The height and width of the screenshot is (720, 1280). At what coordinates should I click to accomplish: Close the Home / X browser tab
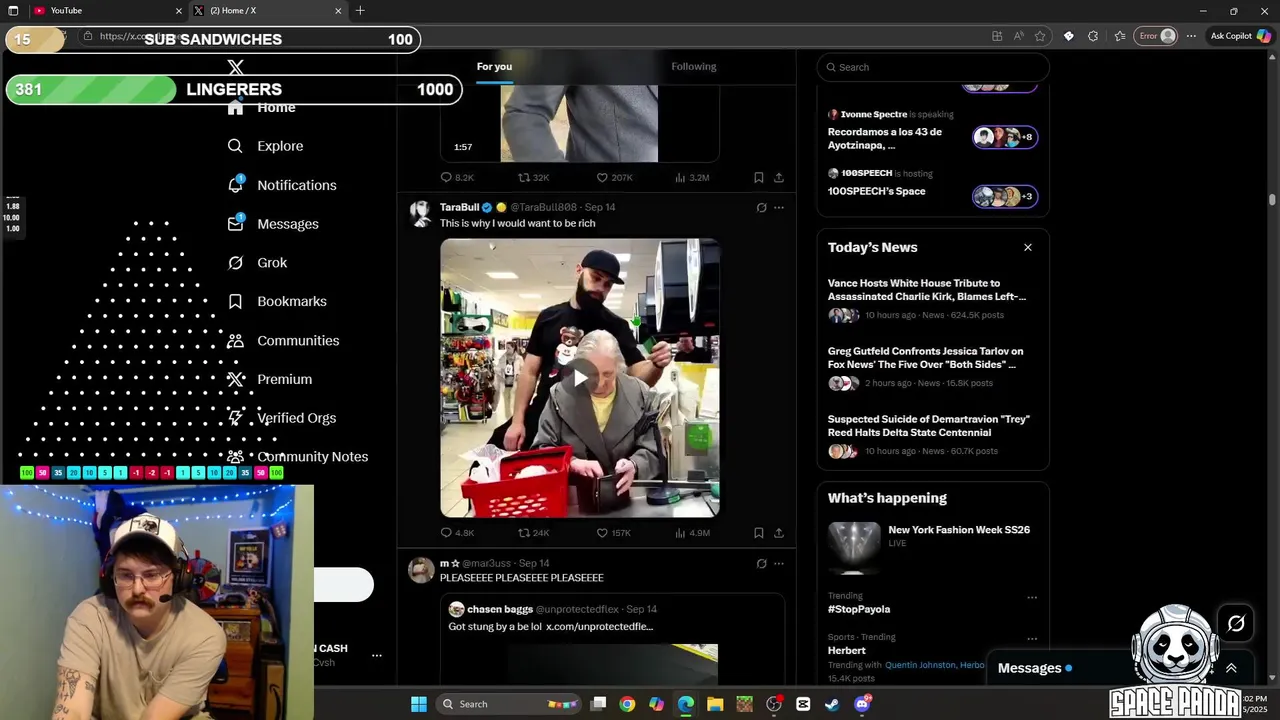338,11
